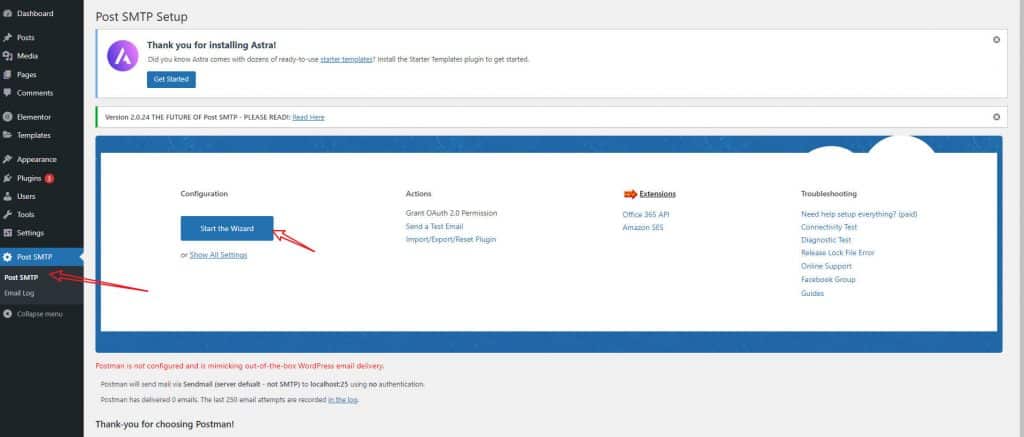Click the Troubleshooting heading text
Screen dimensions: 1024x437
point(829,194)
